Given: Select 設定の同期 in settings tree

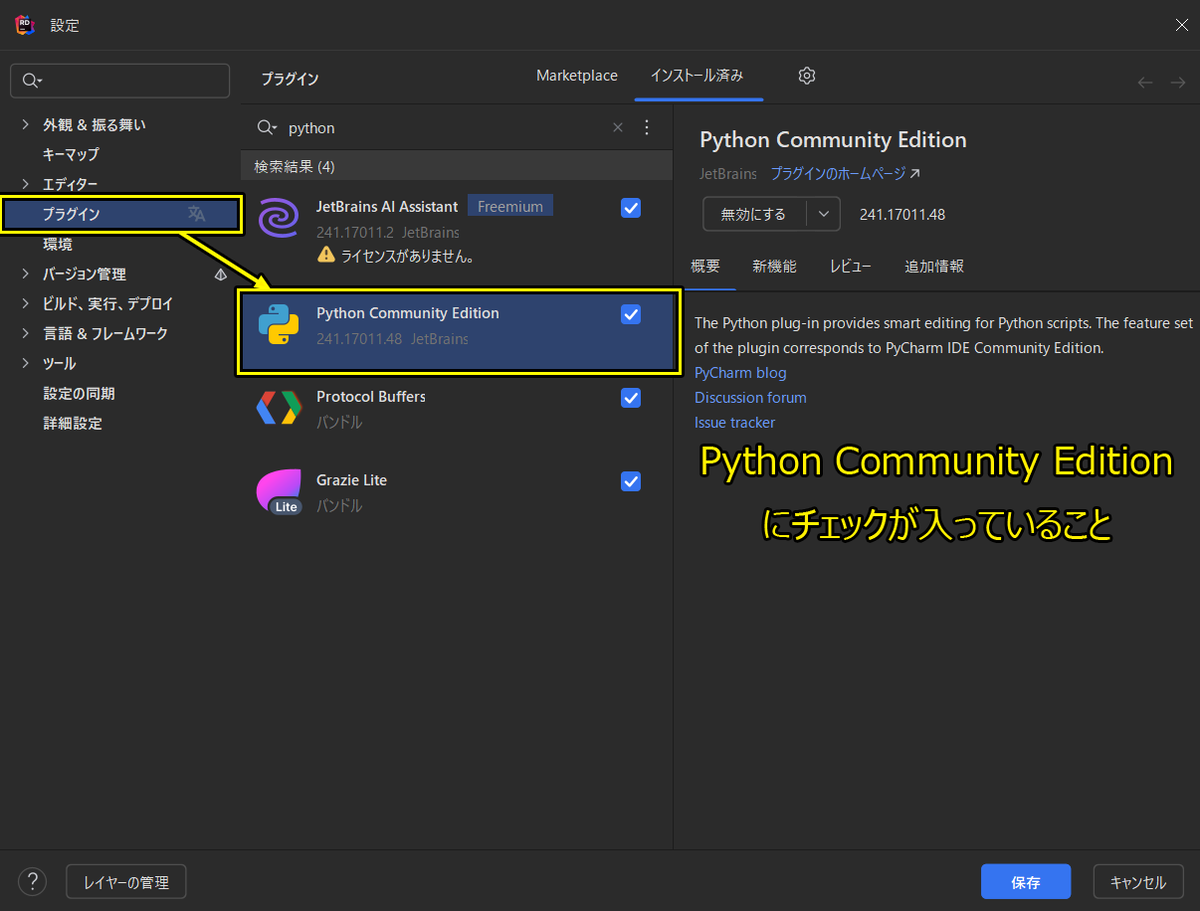Looking at the screenshot, I should click(78, 393).
